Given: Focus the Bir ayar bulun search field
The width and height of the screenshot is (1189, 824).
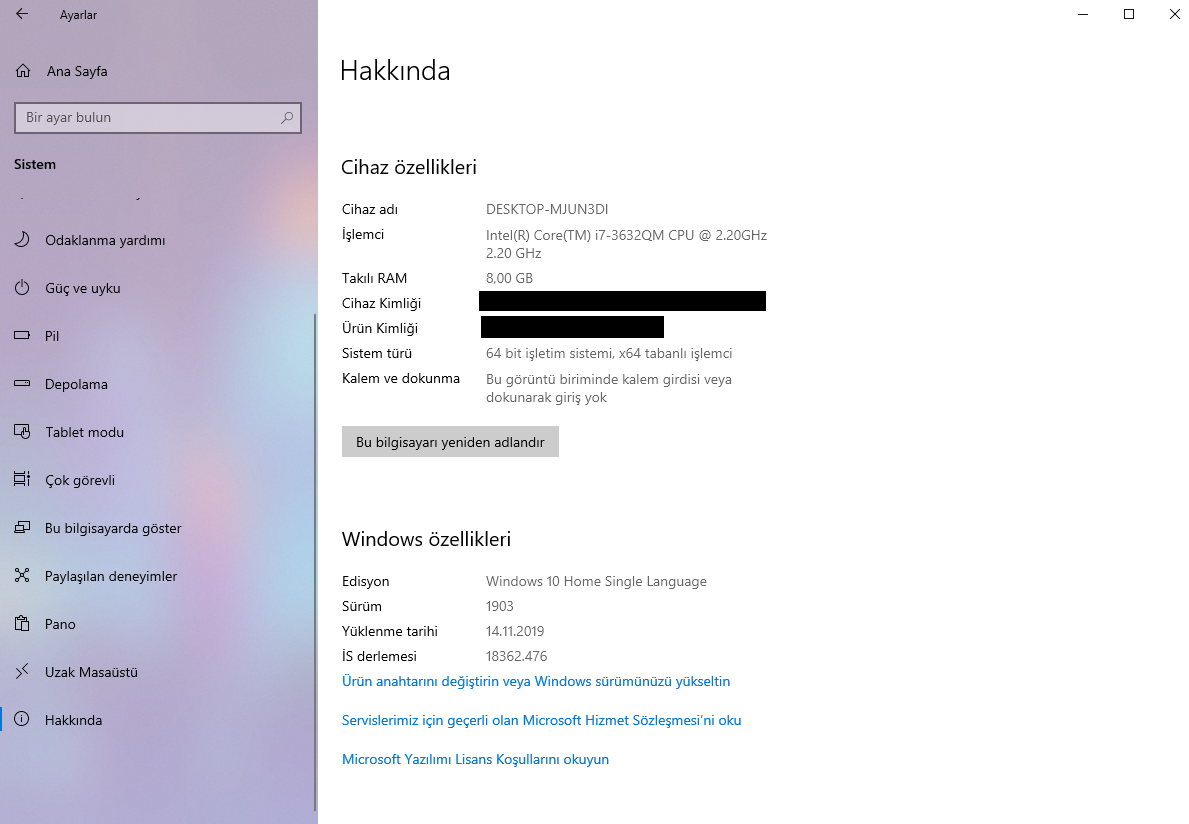Looking at the screenshot, I should pos(158,117).
